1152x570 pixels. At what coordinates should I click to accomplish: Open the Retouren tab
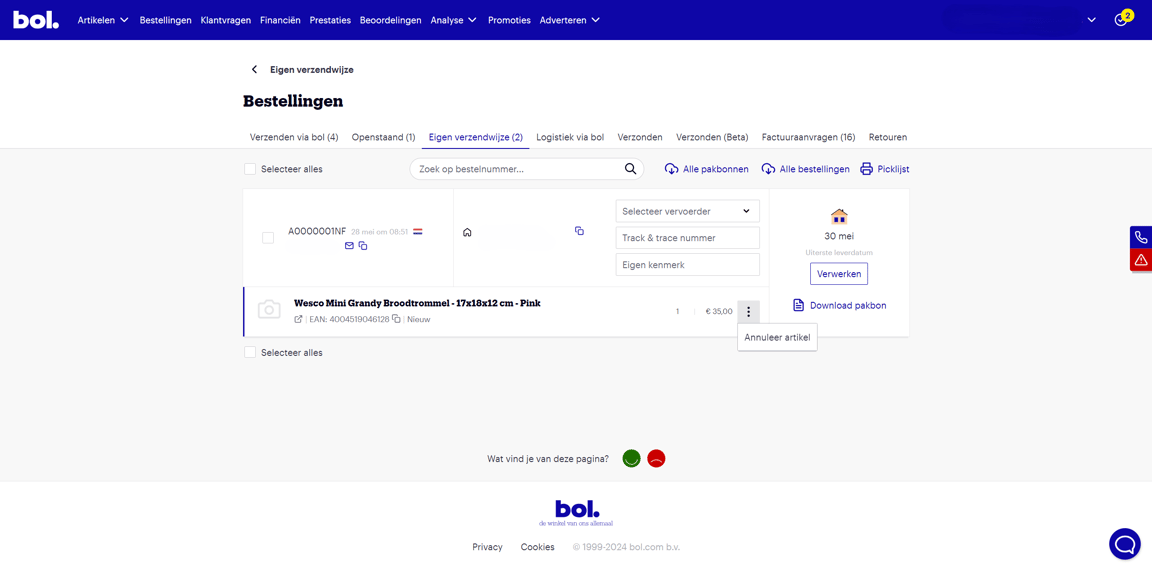(x=888, y=137)
